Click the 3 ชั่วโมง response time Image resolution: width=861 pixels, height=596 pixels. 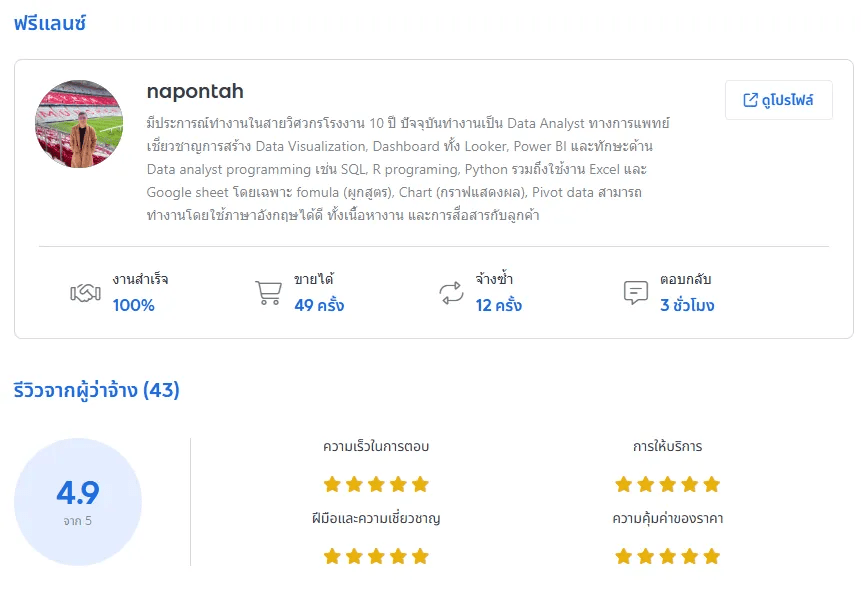coord(687,305)
